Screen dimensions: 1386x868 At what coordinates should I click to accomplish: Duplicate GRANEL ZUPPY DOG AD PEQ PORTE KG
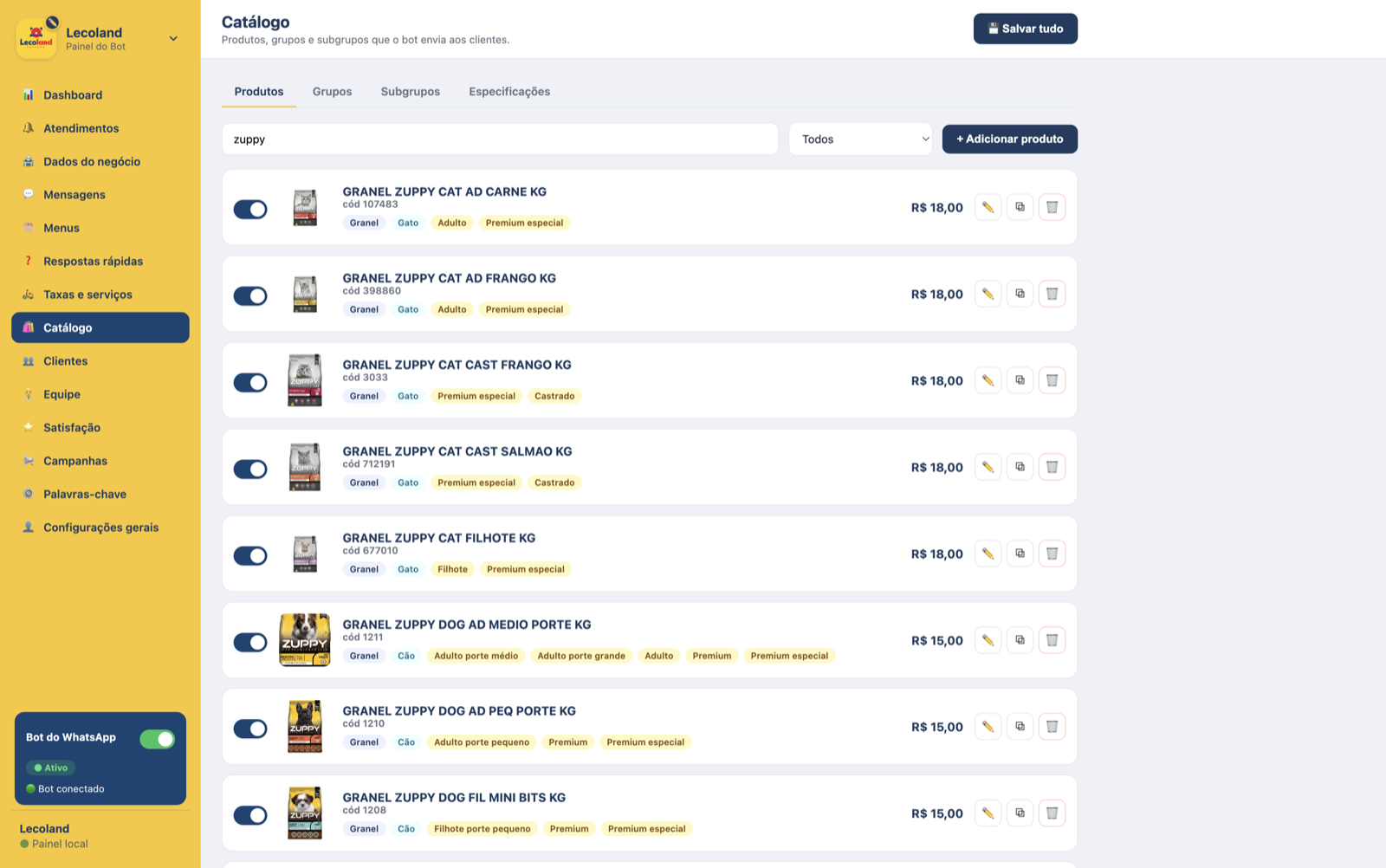tap(1020, 727)
